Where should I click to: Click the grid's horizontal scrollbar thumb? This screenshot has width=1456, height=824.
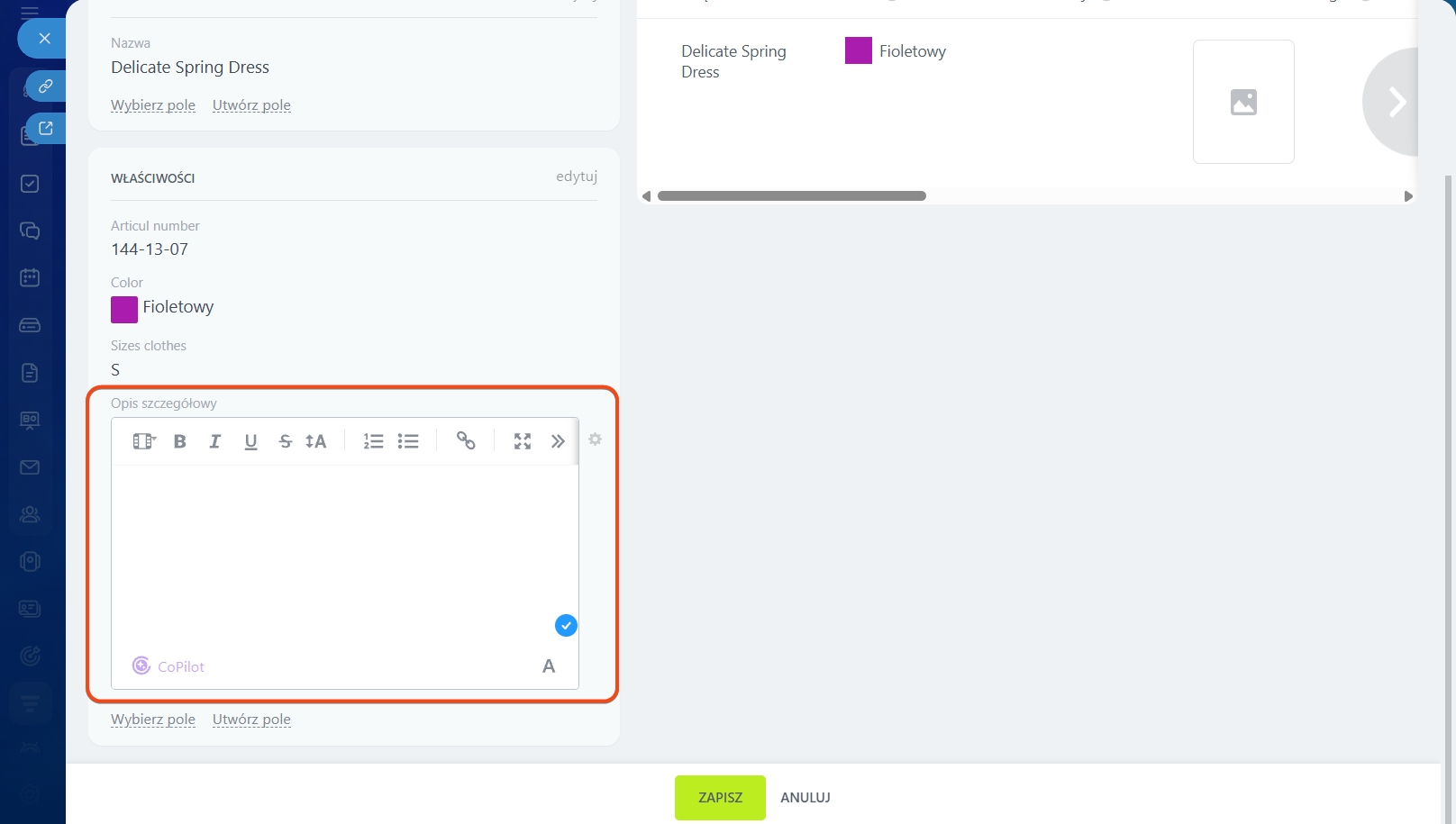tap(792, 196)
